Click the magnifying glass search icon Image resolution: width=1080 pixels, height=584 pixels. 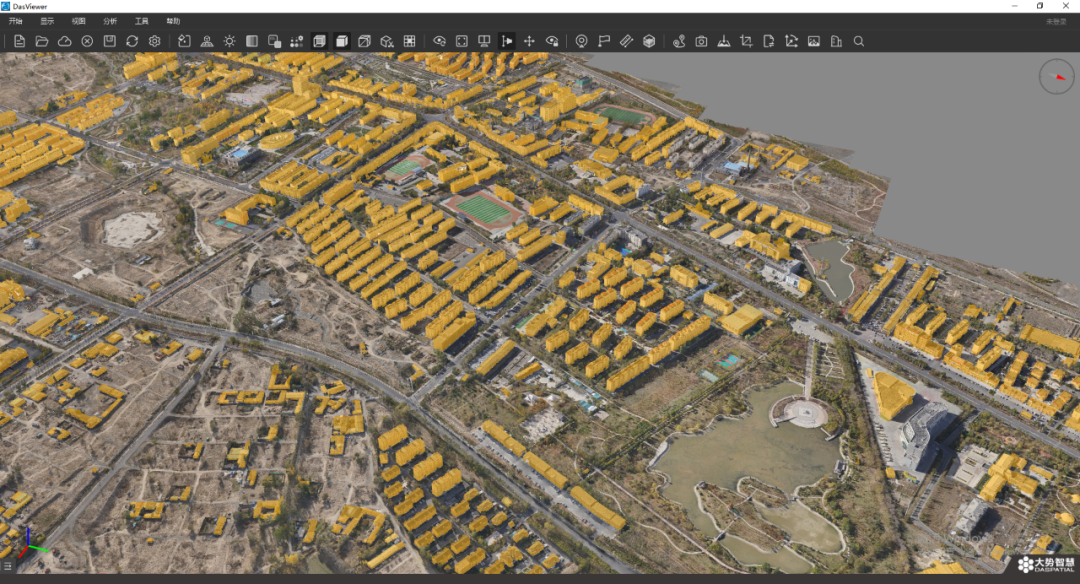click(x=859, y=41)
